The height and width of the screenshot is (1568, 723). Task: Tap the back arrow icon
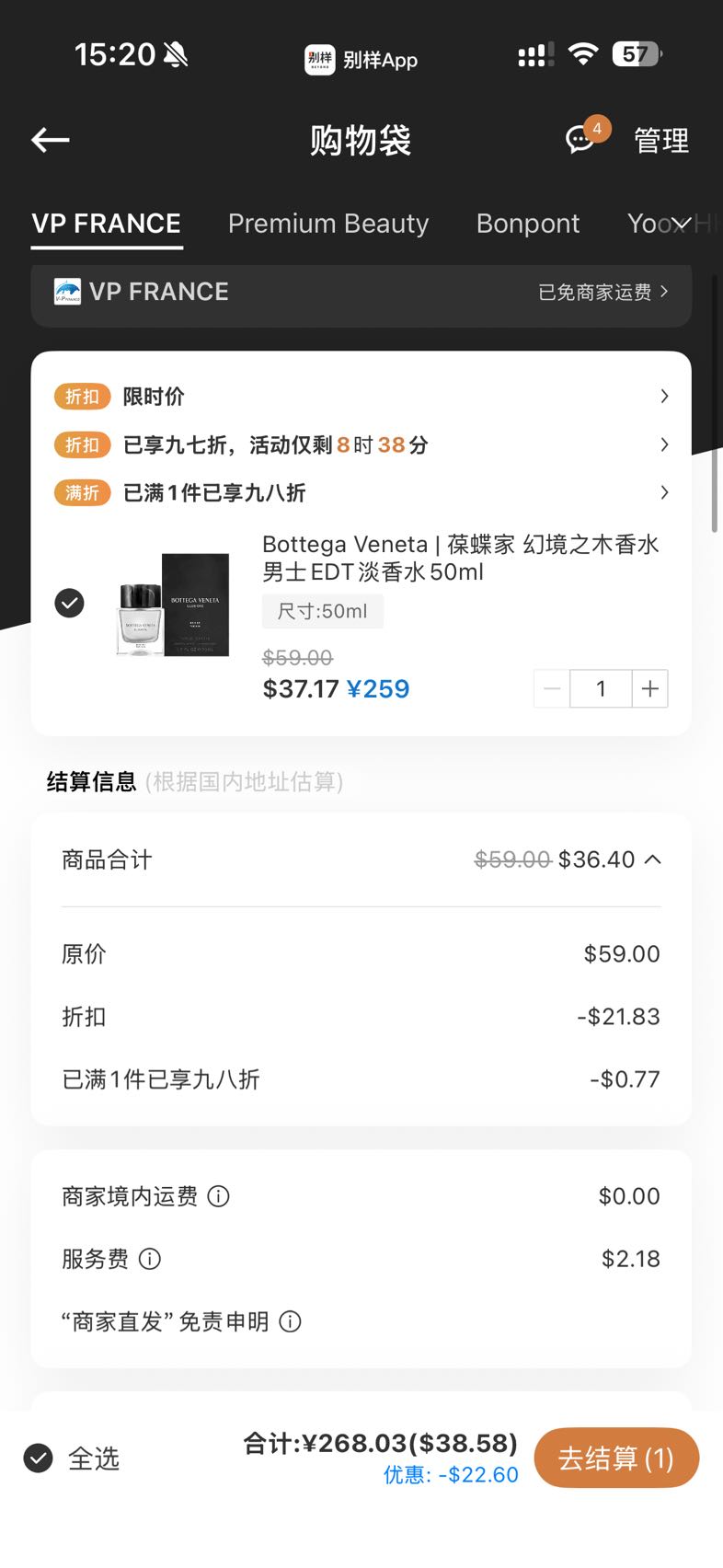click(x=51, y=140)
